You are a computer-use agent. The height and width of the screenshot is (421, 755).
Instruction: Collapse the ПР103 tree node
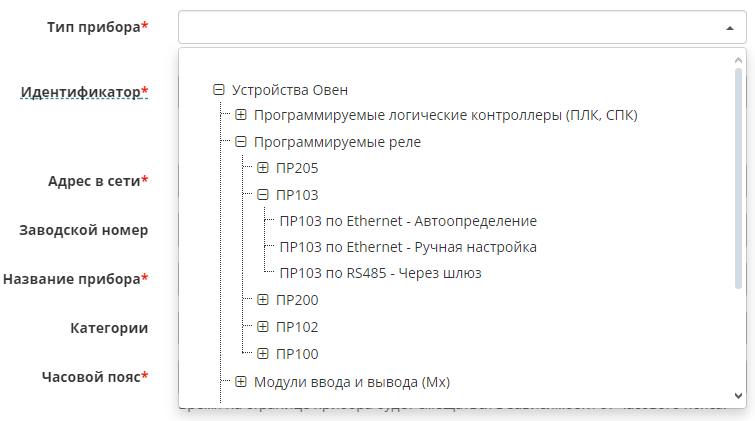[263, 195]
